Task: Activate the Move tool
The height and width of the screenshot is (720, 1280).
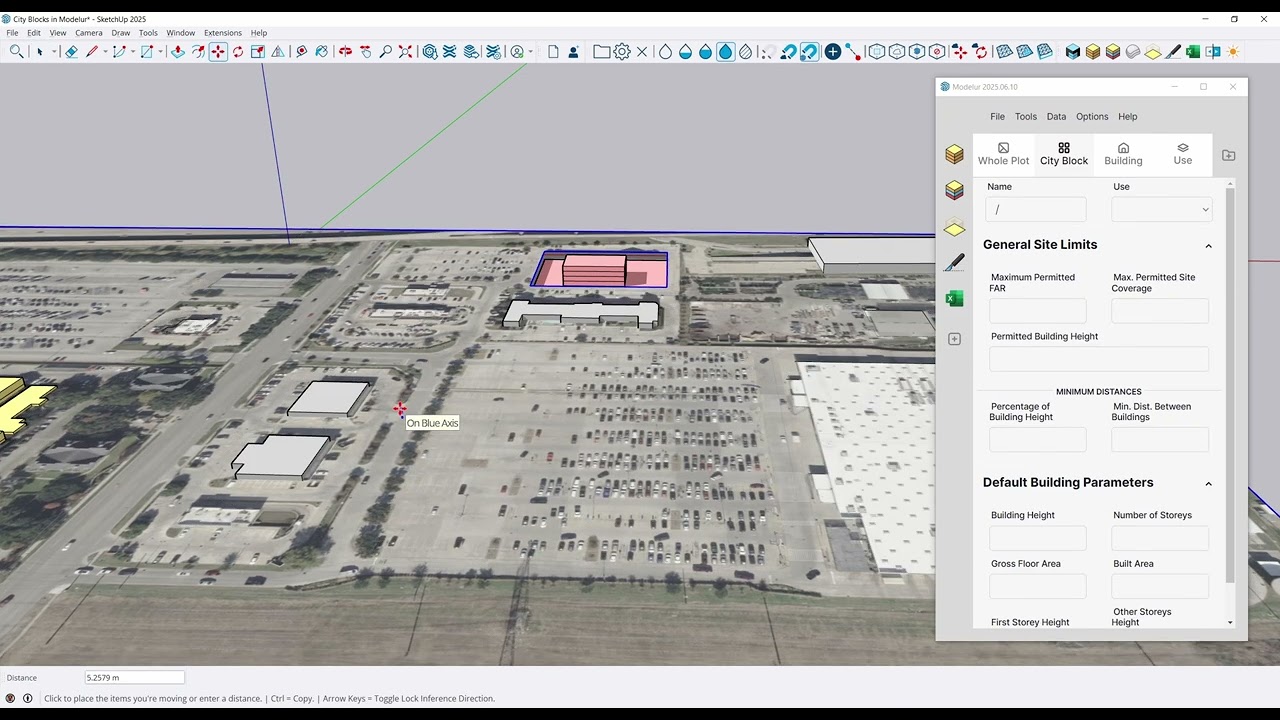Action: pos(218,52)
